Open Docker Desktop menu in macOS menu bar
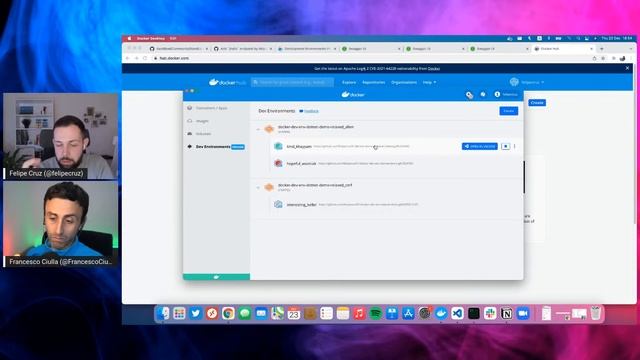The width and height of the screenshot is (640, 360). pos(151,38)
